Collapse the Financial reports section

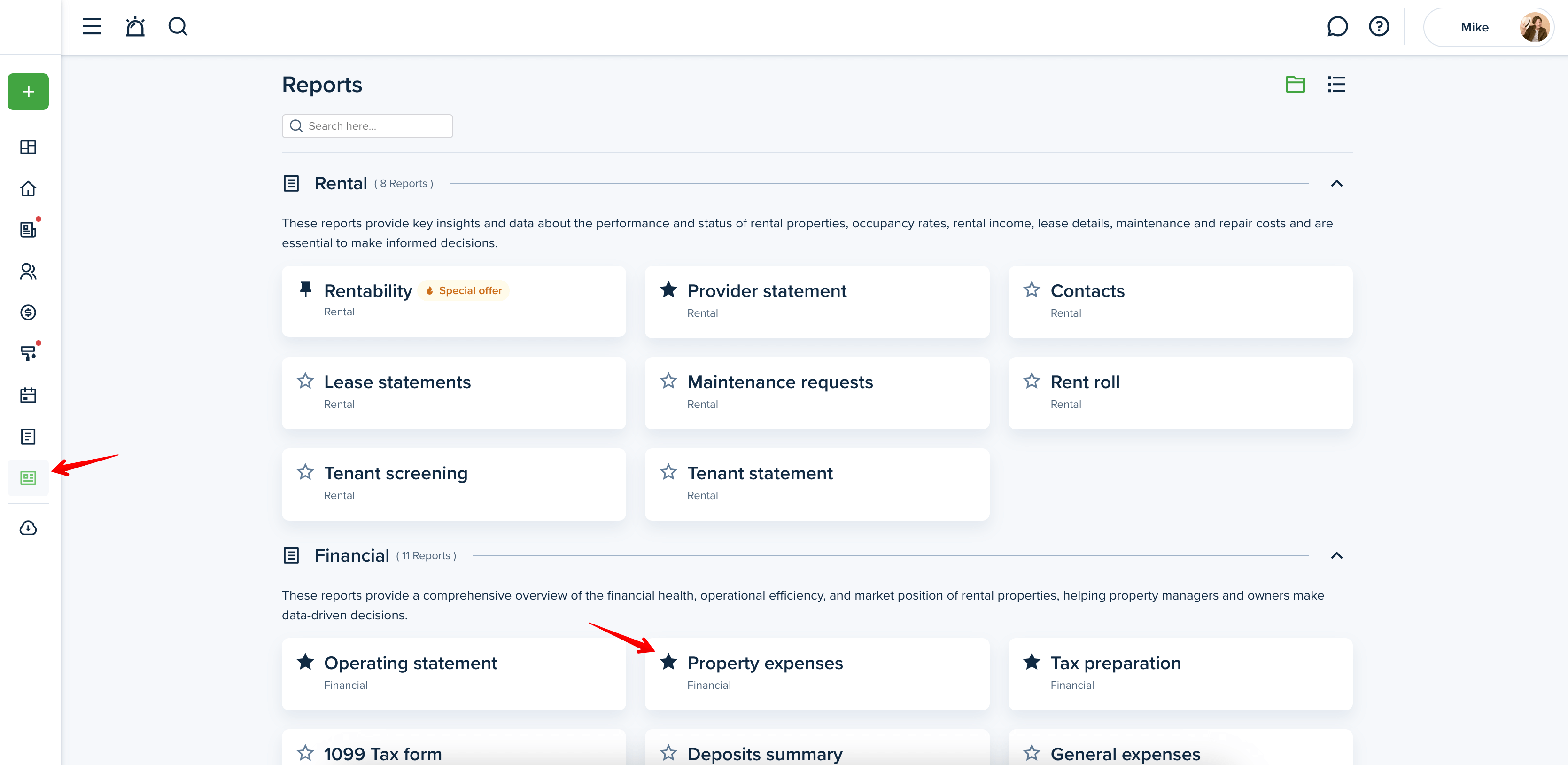1336,555
